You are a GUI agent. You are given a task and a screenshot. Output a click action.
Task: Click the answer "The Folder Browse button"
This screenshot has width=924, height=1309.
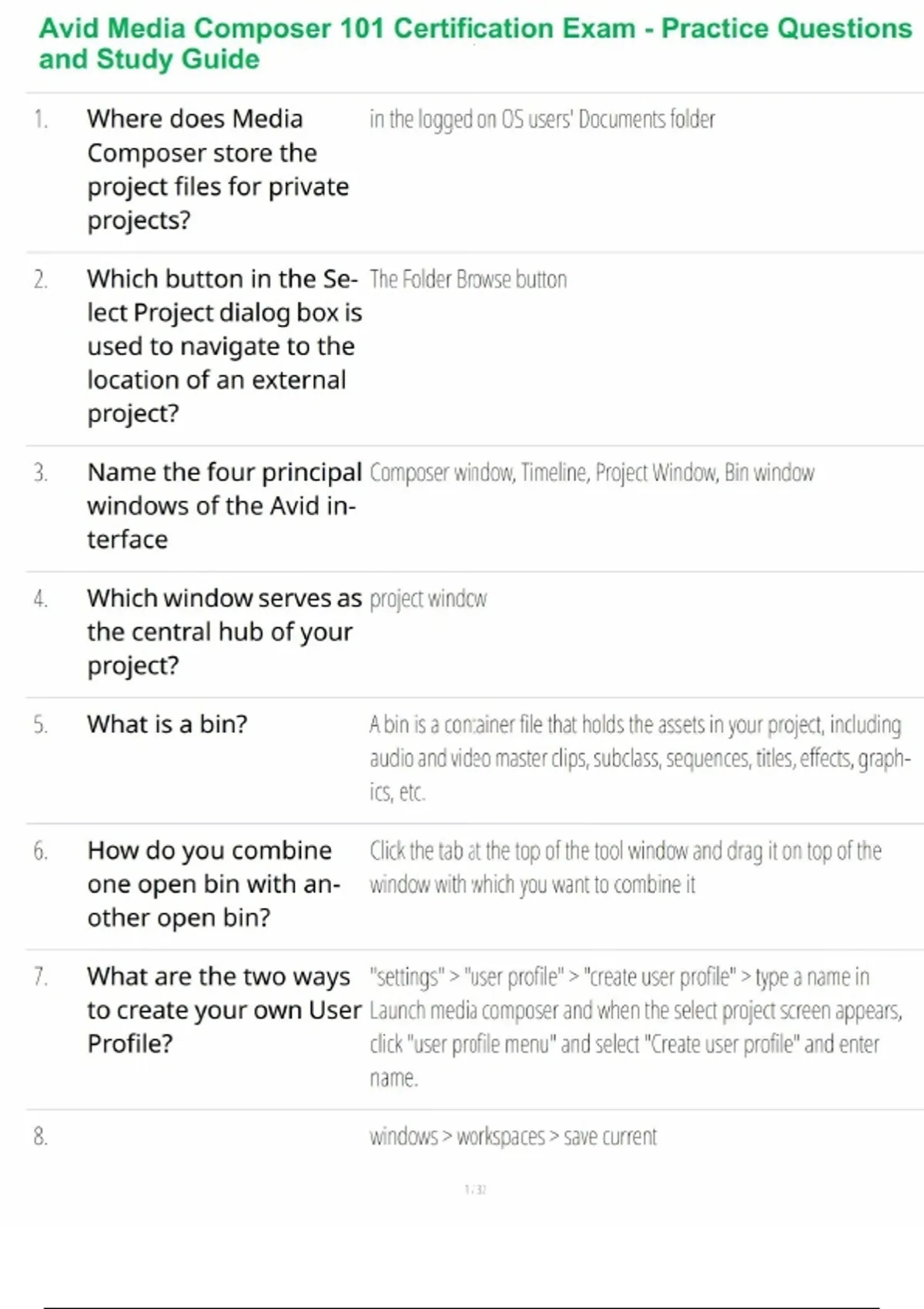pos(468,280)
